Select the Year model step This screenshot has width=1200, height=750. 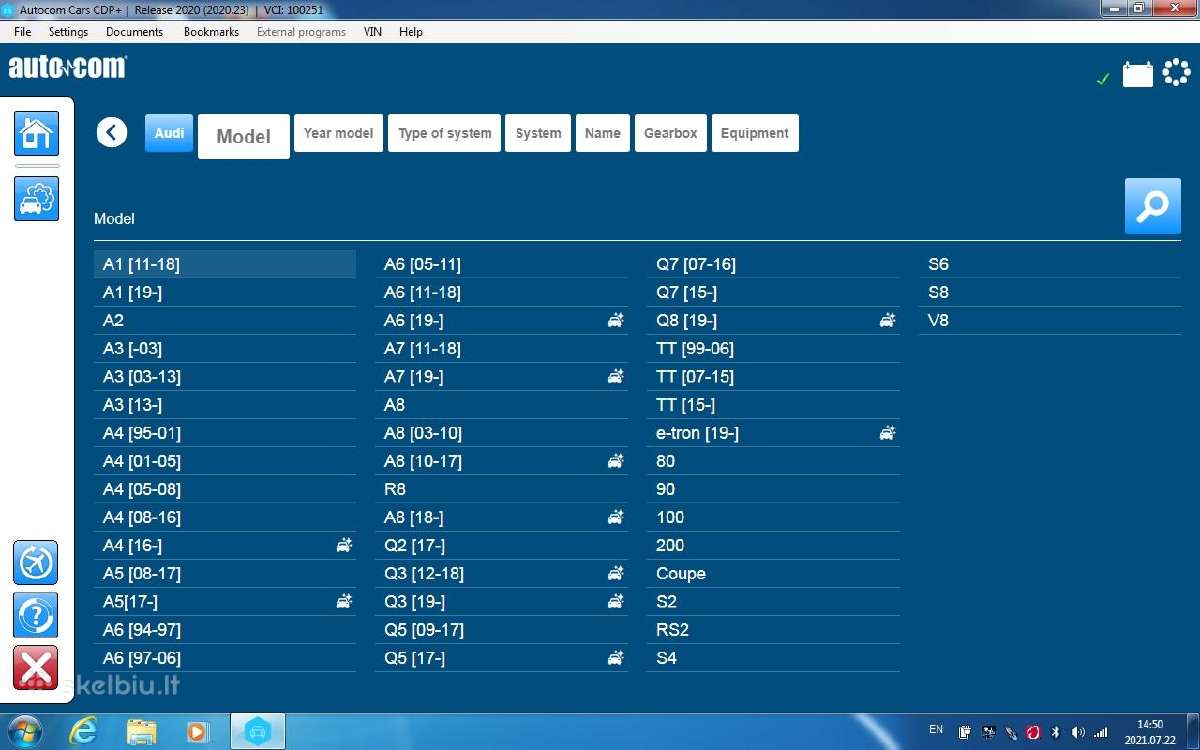pyautogui.click(x=338, y=133)
